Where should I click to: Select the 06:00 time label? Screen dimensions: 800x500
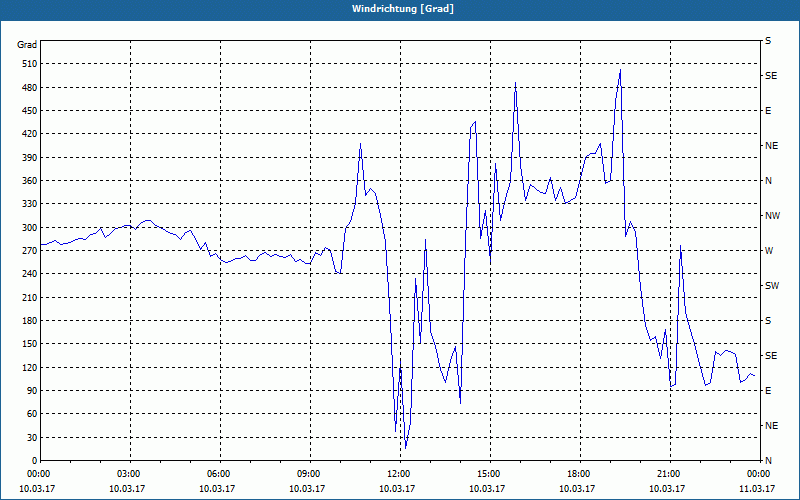coord(220,474)
